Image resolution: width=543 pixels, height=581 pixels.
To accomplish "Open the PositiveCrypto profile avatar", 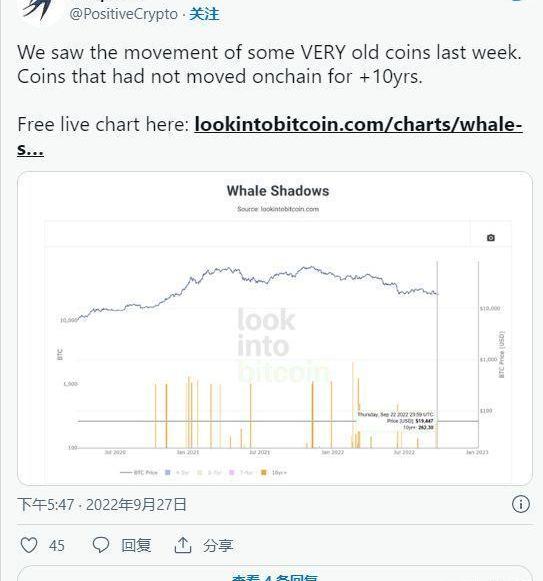I will tap(39, 9).
